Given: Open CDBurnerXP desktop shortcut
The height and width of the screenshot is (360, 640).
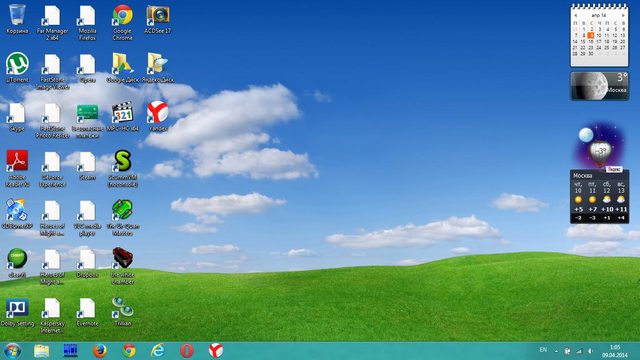Looking at the screenshot, I should 17,214.
